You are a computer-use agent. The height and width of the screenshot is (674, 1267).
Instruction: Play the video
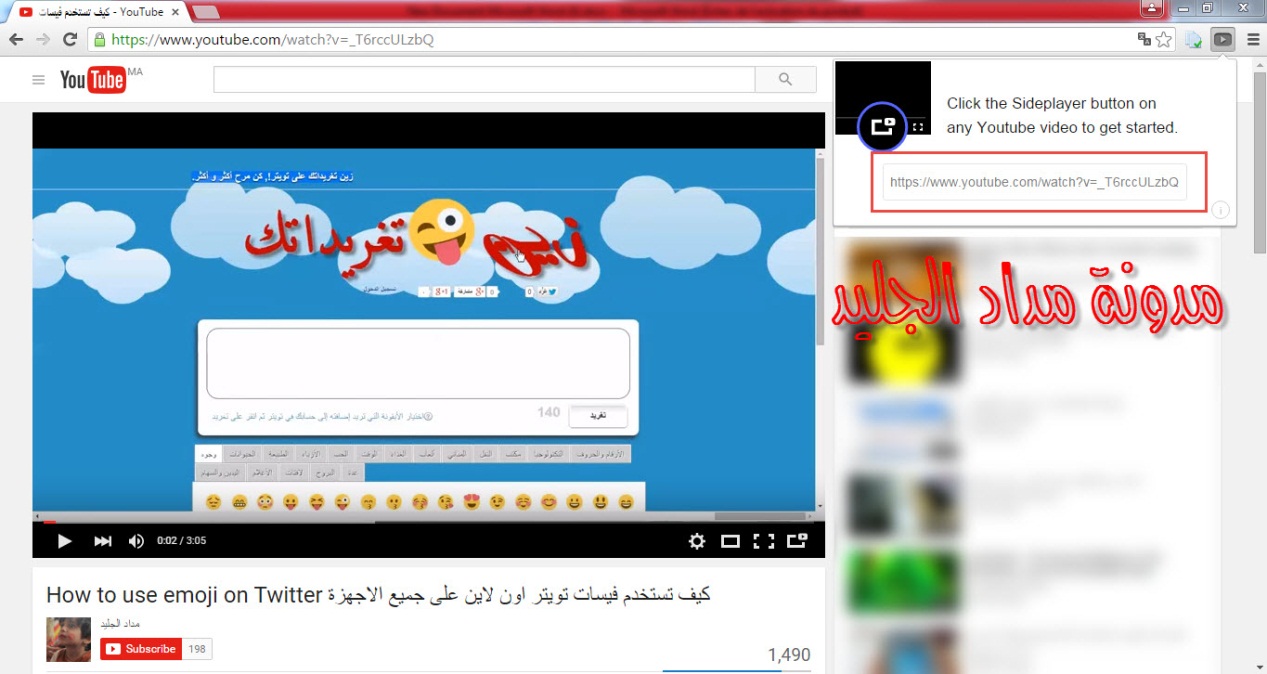tap(64, 541)
